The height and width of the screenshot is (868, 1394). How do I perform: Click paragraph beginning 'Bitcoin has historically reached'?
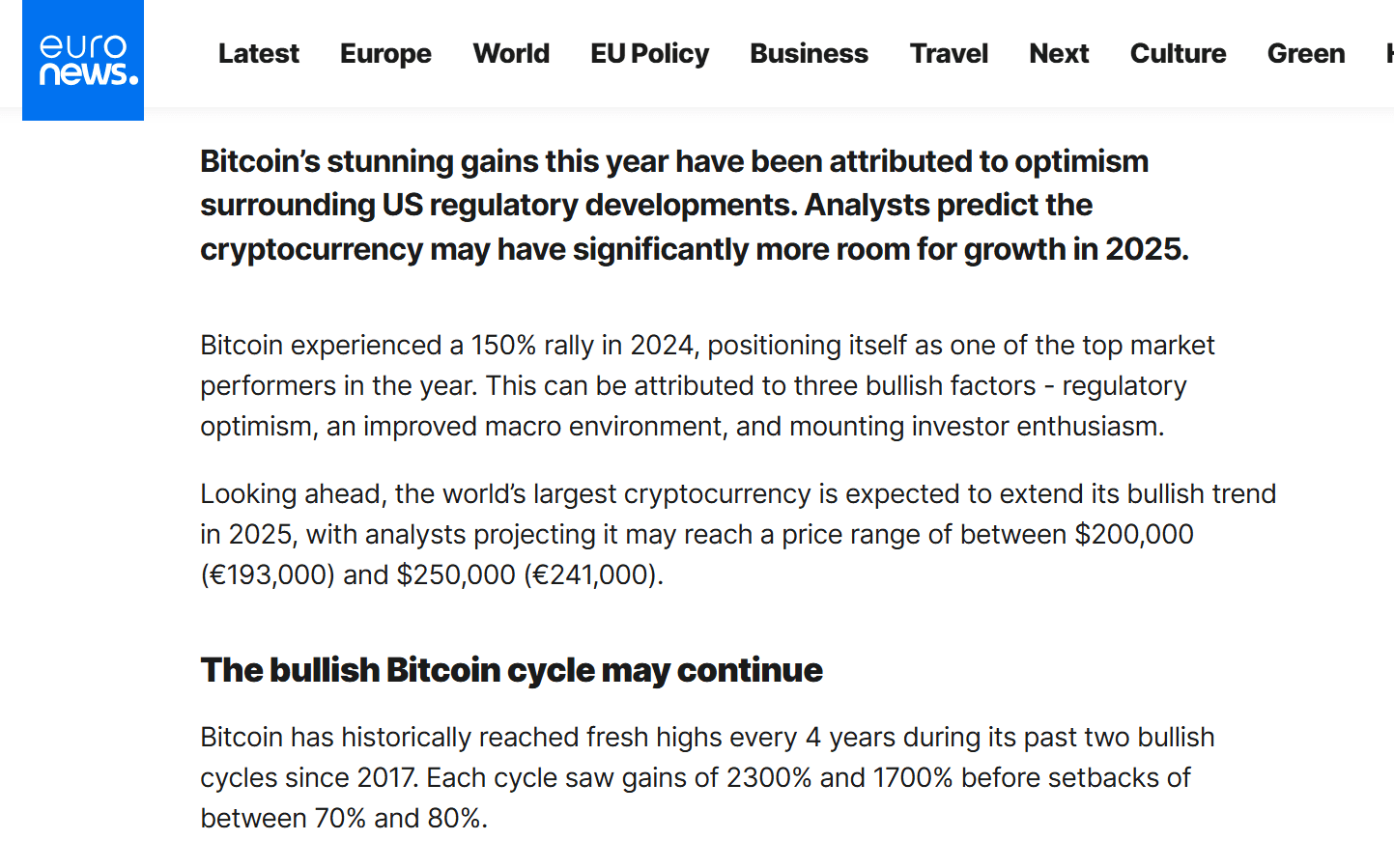[x=707, y=777]
